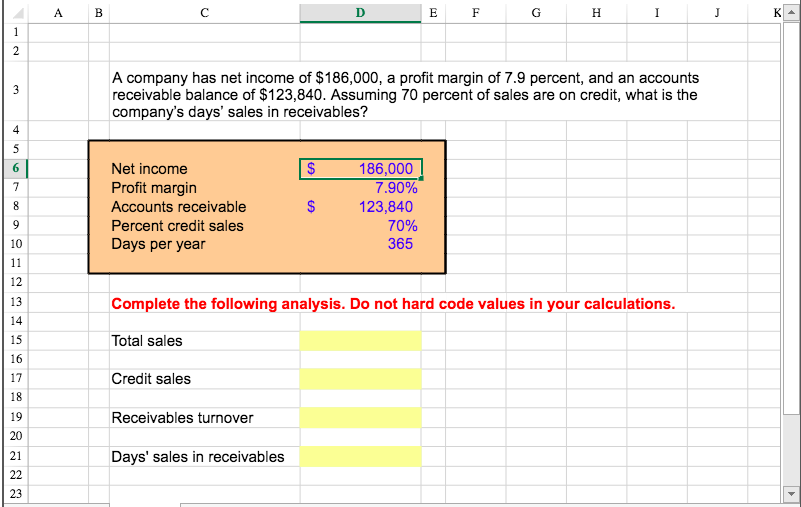Click the 'Accounts receivable' label
This screenshot has height=507, width=801.
pyautogui.click(x=179, y=206)
